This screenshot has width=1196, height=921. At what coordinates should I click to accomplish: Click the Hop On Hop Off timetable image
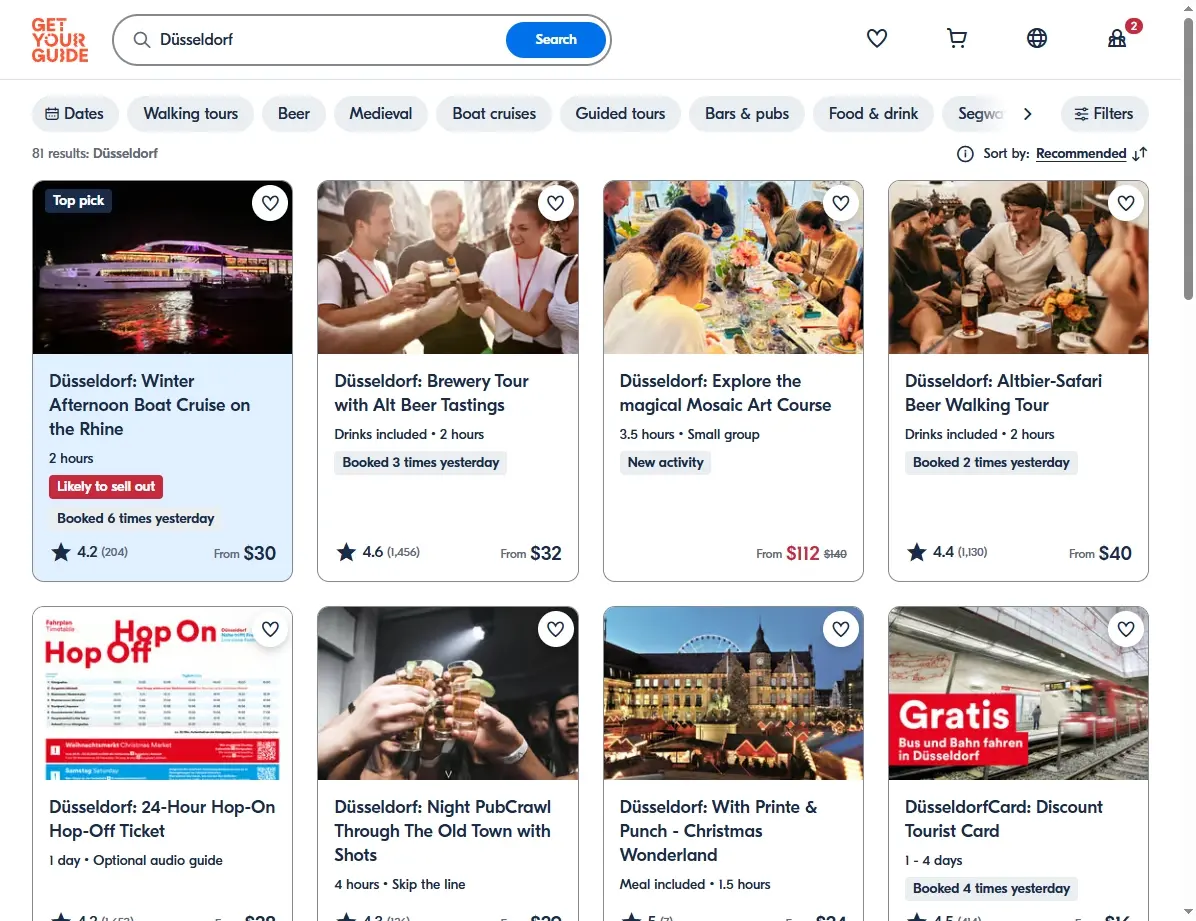162,694
